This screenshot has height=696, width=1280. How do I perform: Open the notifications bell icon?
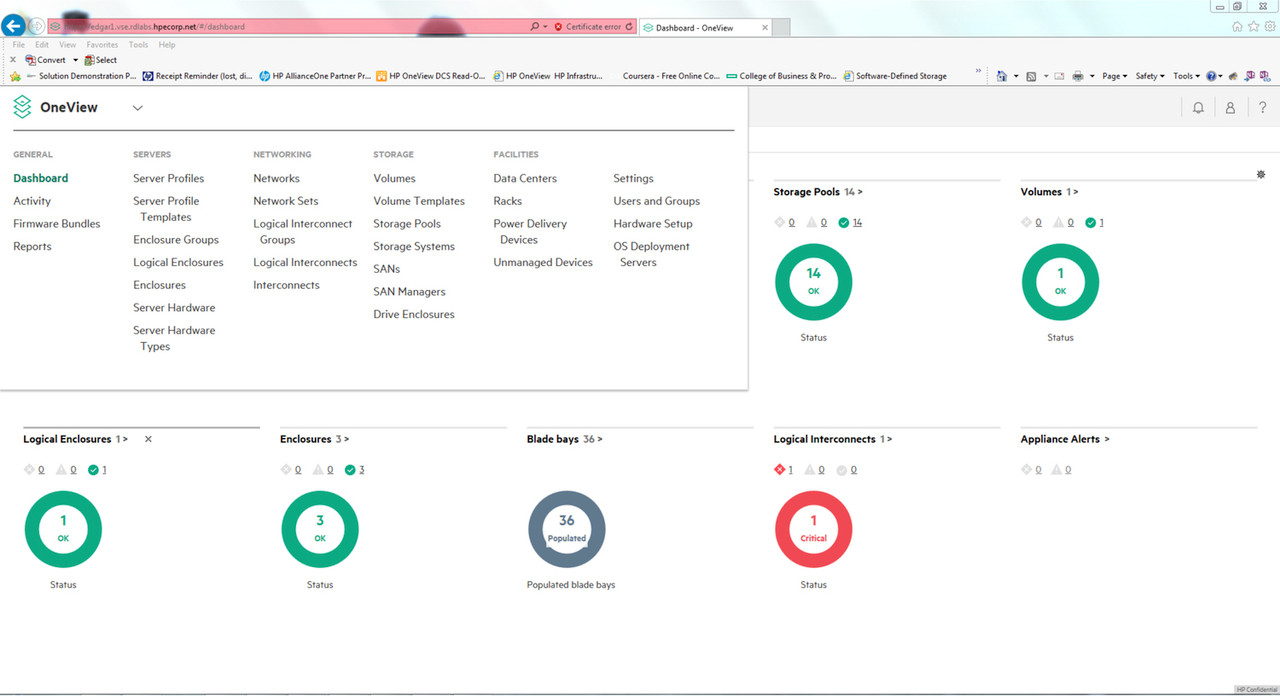1198,107
